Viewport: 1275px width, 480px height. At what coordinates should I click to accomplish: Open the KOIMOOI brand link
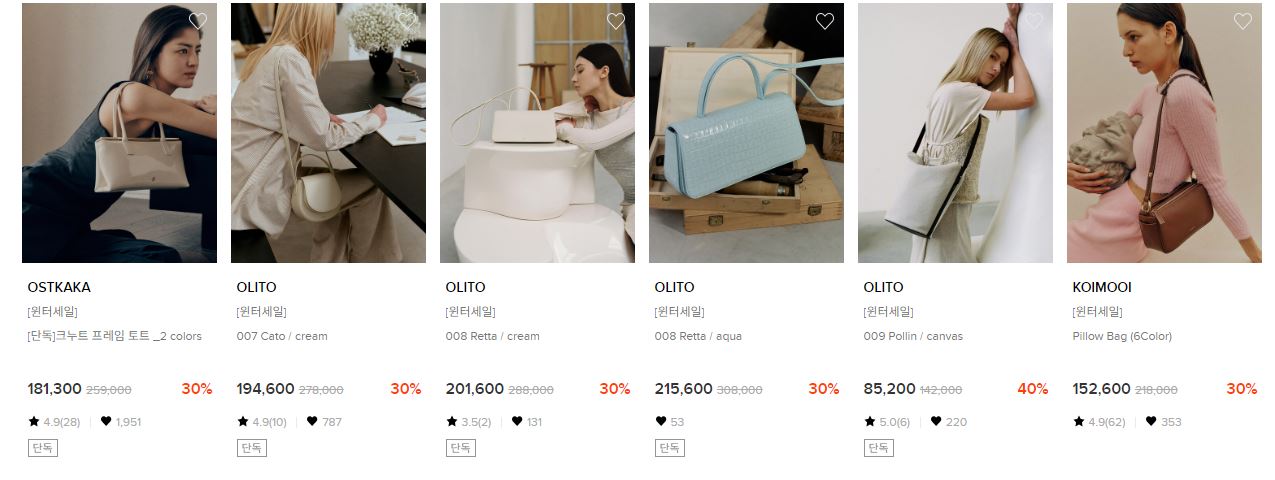pos(1102,287)
